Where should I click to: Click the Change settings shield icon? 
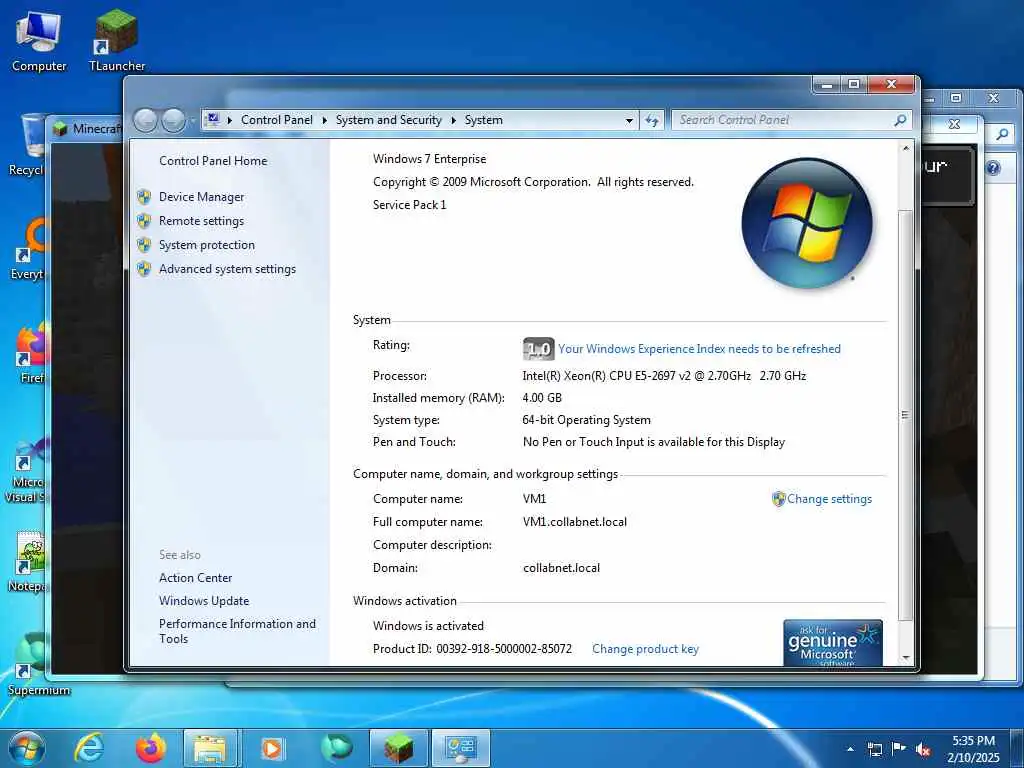click(778, 499)
